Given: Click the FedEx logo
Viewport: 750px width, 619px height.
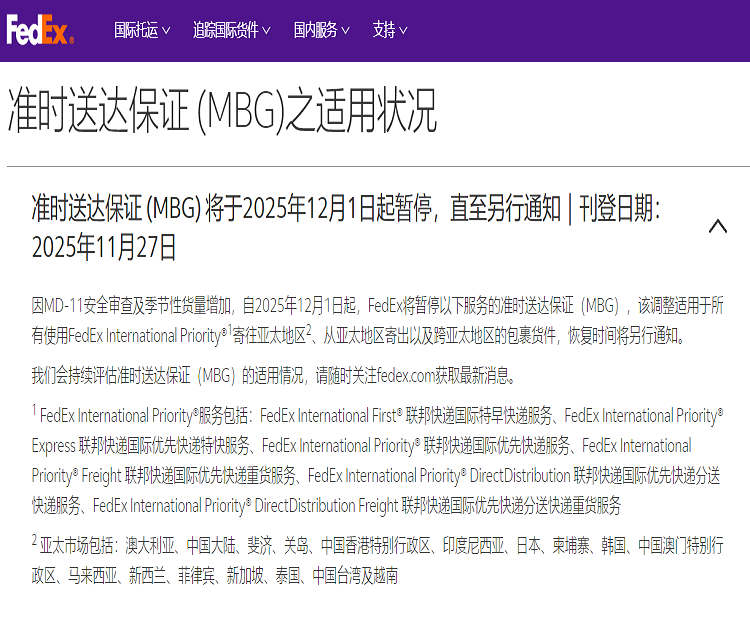Looking at the screenshot, I should [x=40, y=31].
